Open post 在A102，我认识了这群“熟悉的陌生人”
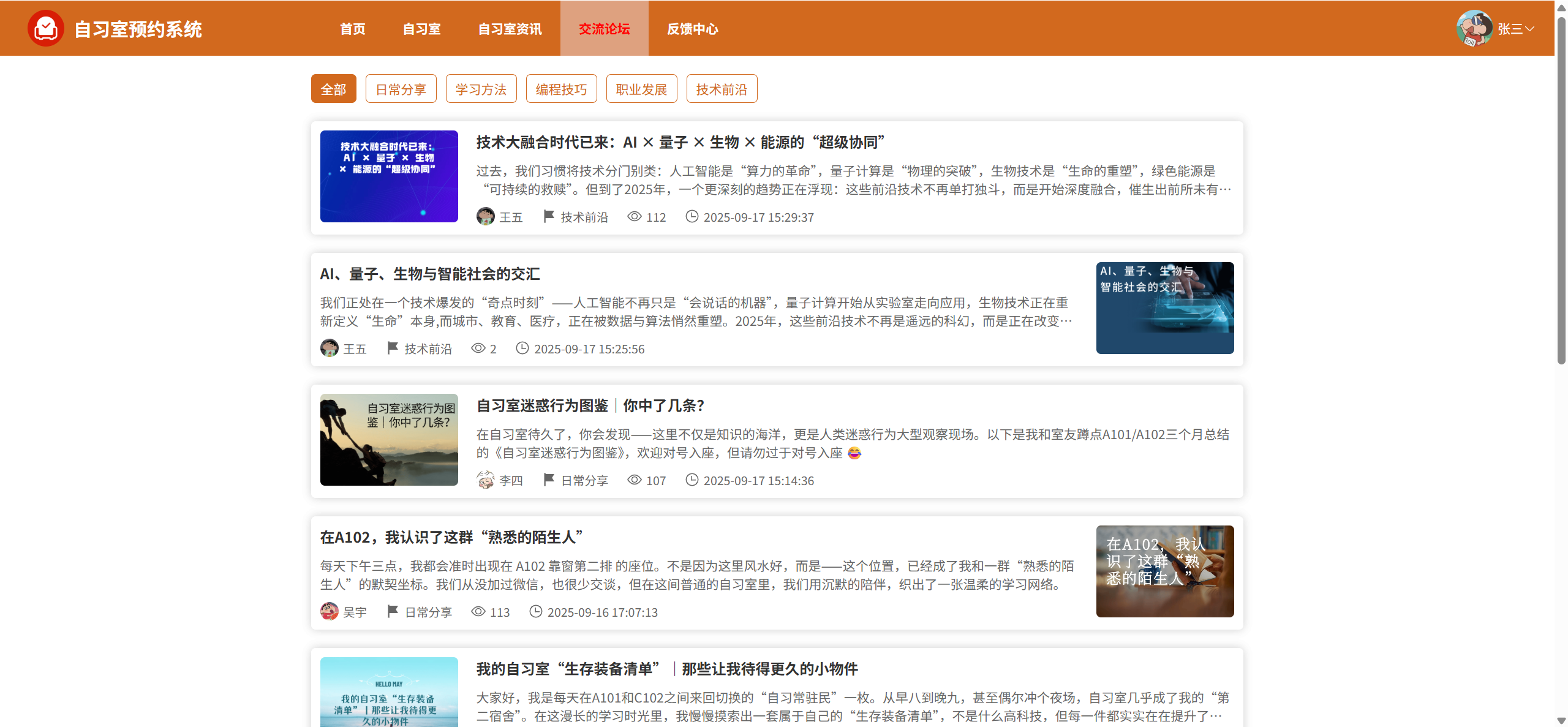This screenshot has height=727, width=1568. (451, 537)
